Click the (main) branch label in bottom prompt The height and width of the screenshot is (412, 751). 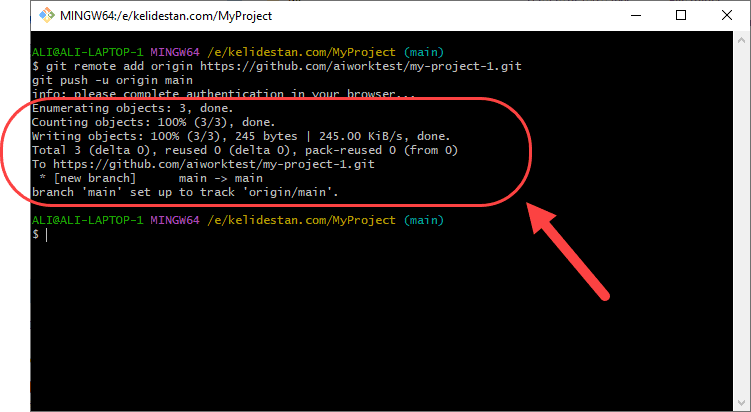point(423,220)
